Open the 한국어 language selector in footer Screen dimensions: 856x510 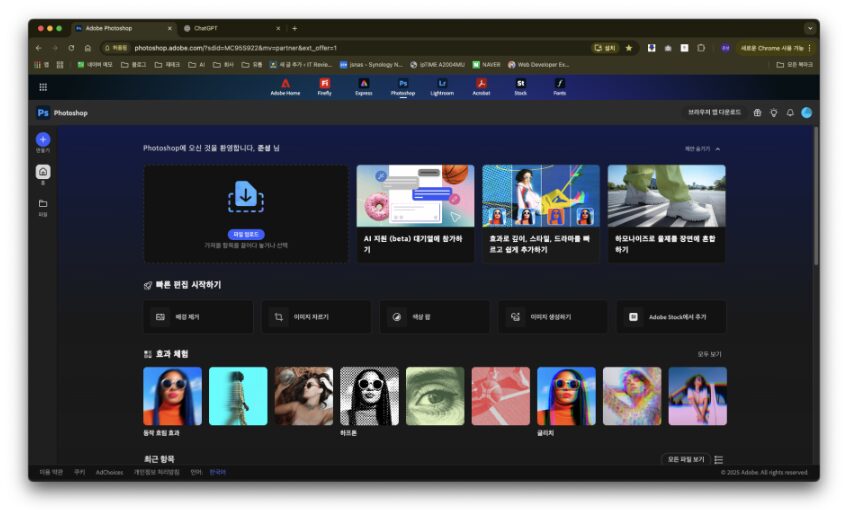(217, 472)
